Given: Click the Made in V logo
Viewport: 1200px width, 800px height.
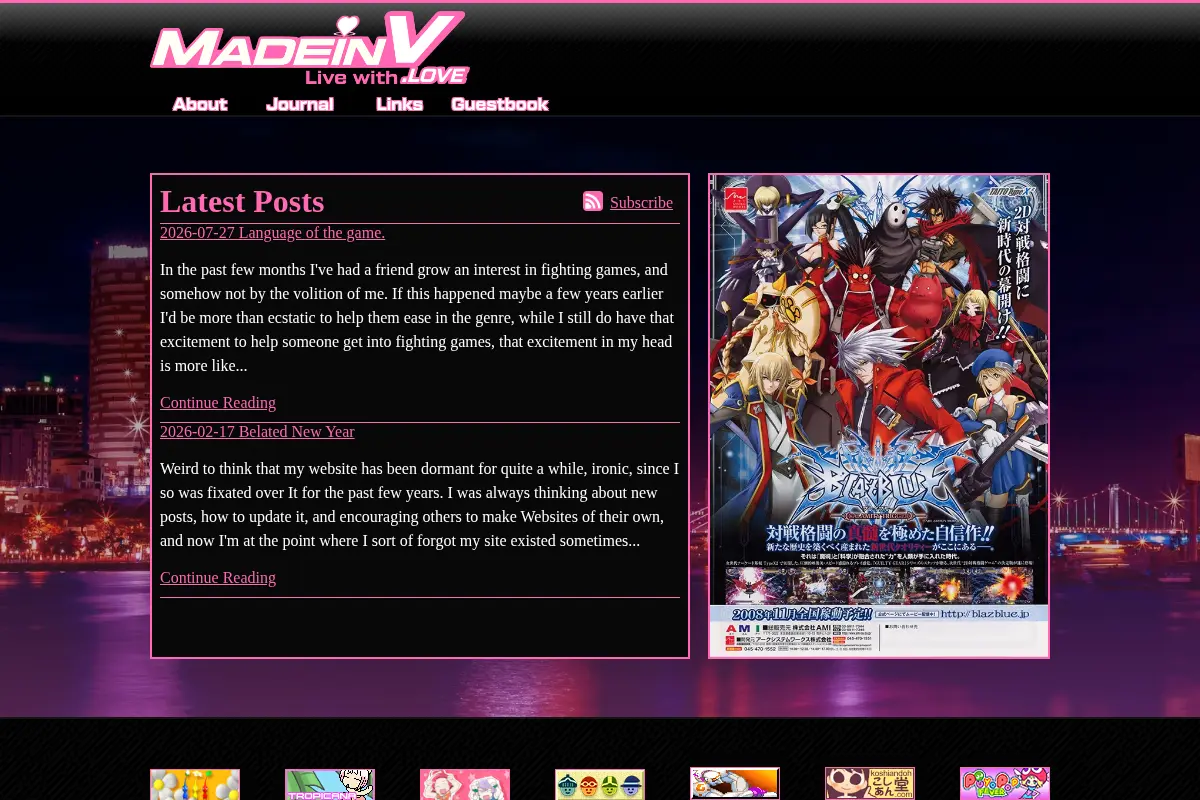Looking at the screenshot, I should point(310,48).
